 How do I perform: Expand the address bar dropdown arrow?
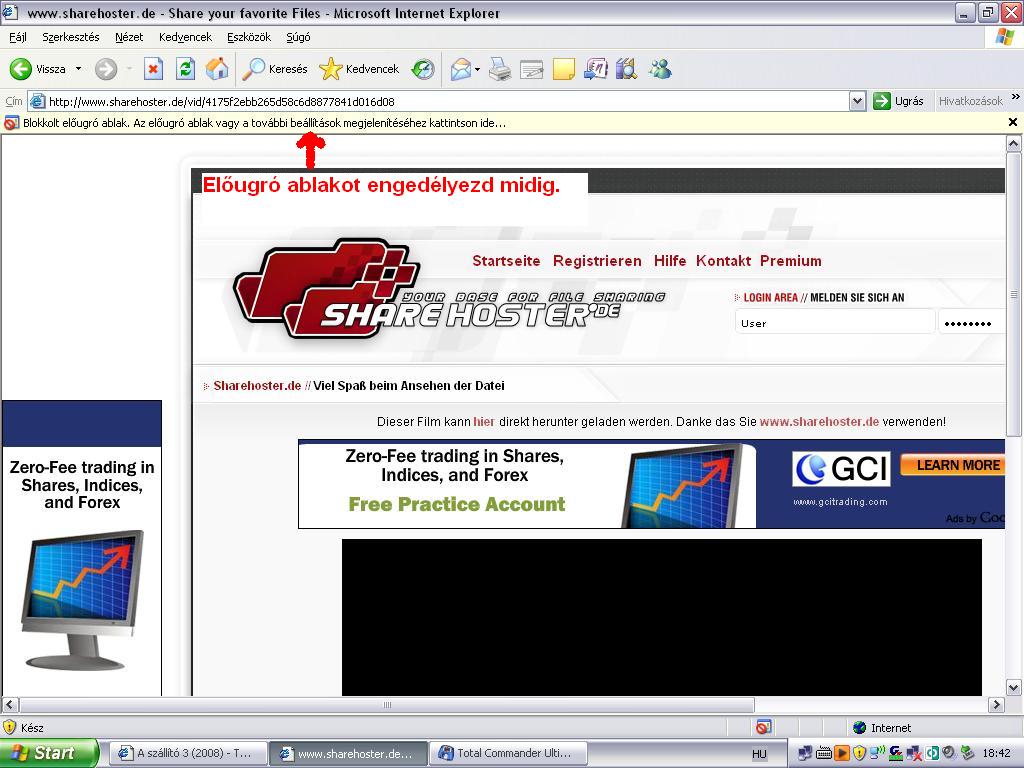click(857, 101)
